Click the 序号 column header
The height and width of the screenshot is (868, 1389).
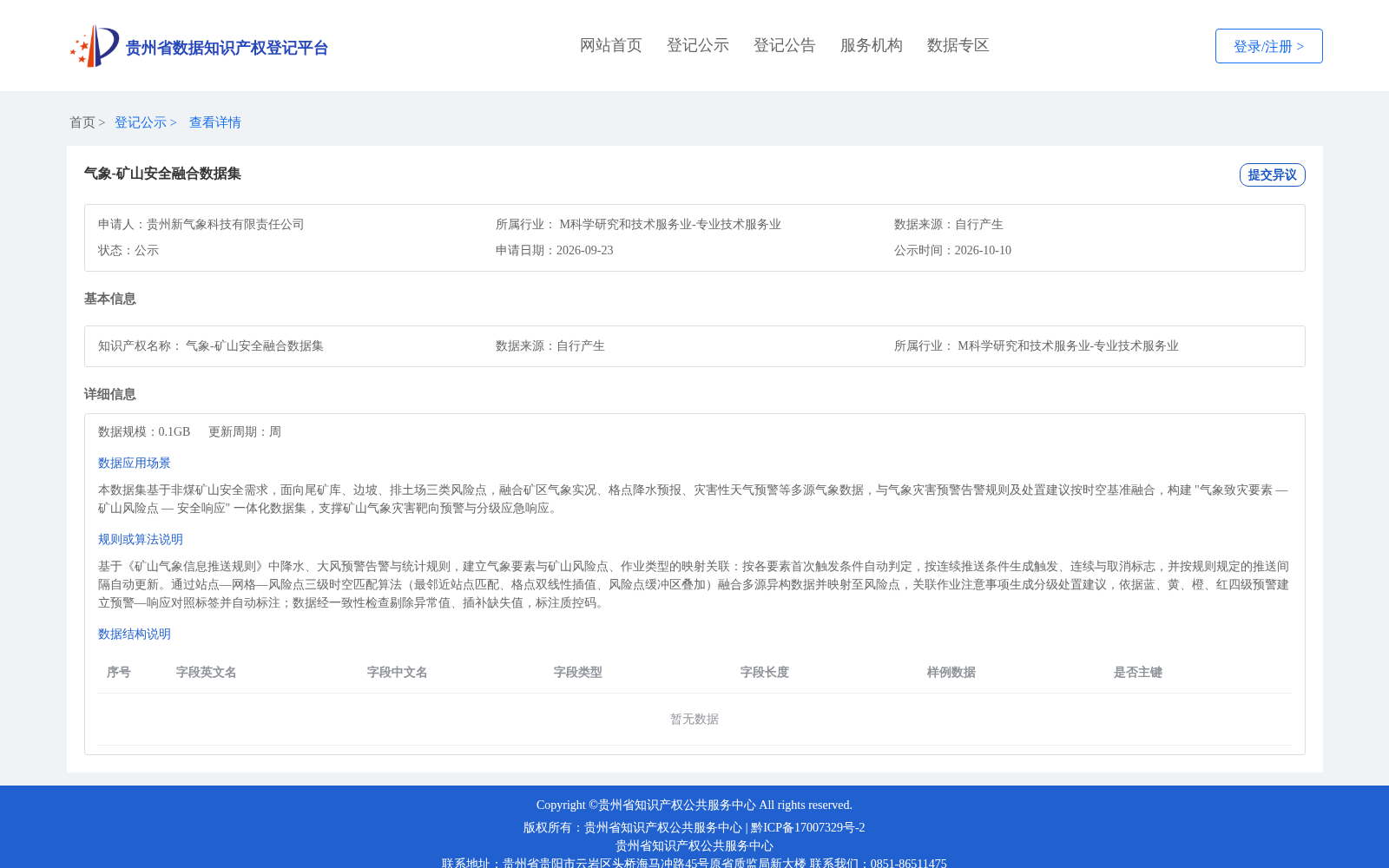coord(119,672)
